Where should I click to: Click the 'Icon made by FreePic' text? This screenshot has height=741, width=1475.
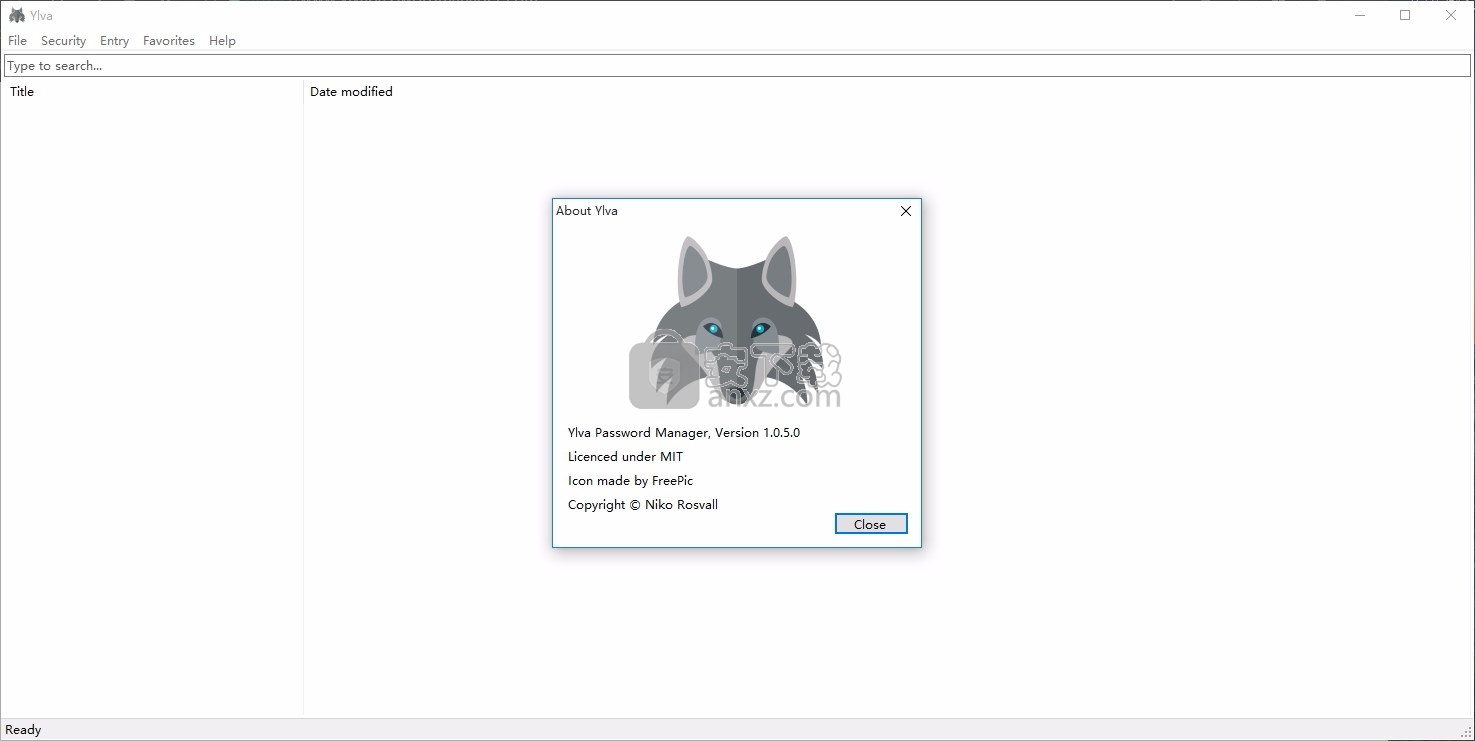[630, 481]
